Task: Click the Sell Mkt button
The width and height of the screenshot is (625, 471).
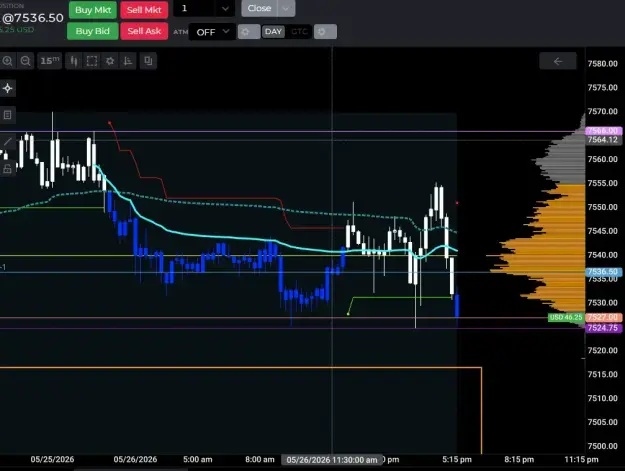Action: coord(144,10)
